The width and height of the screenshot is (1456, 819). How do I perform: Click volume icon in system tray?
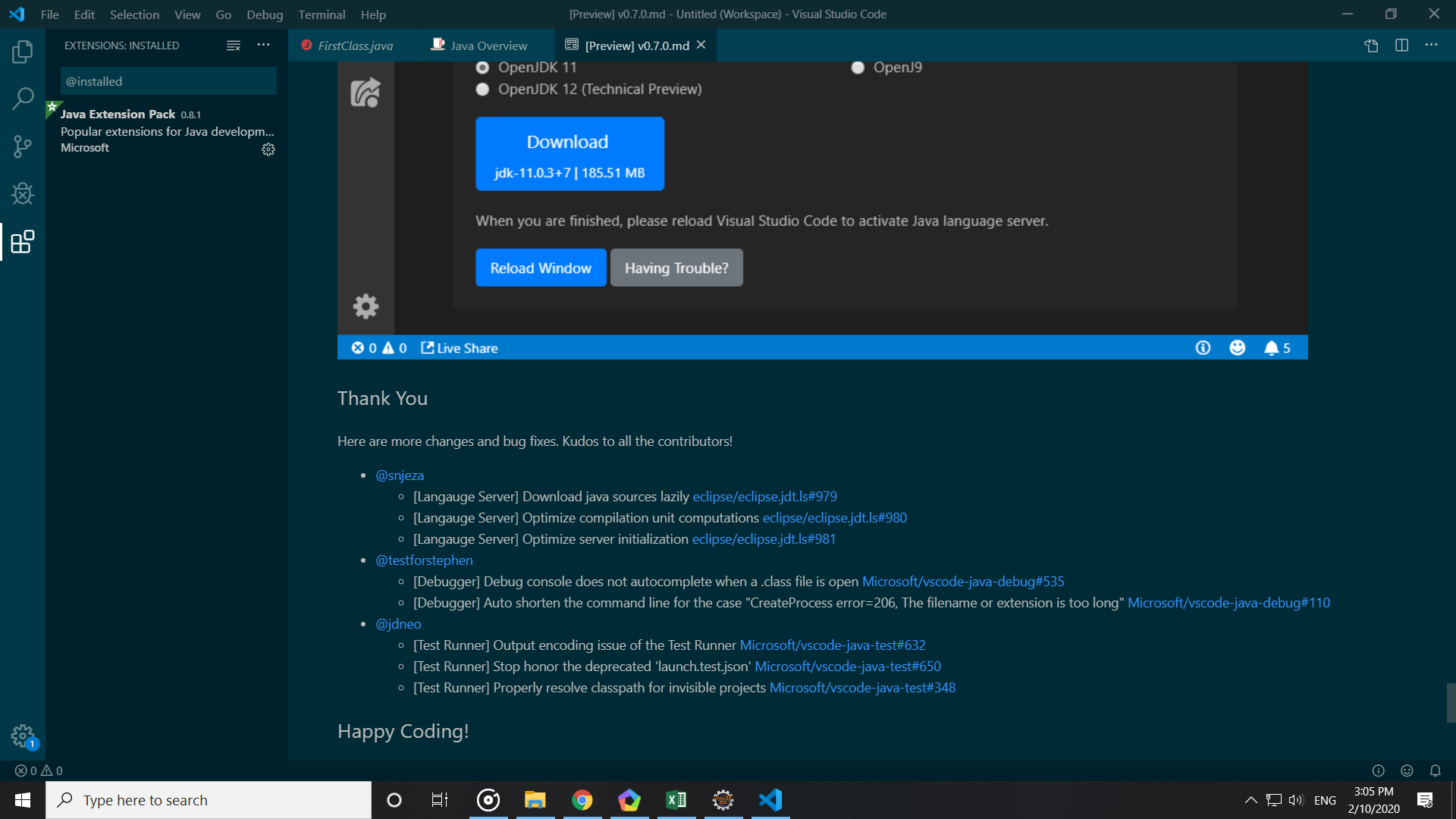coord(1296,800)
